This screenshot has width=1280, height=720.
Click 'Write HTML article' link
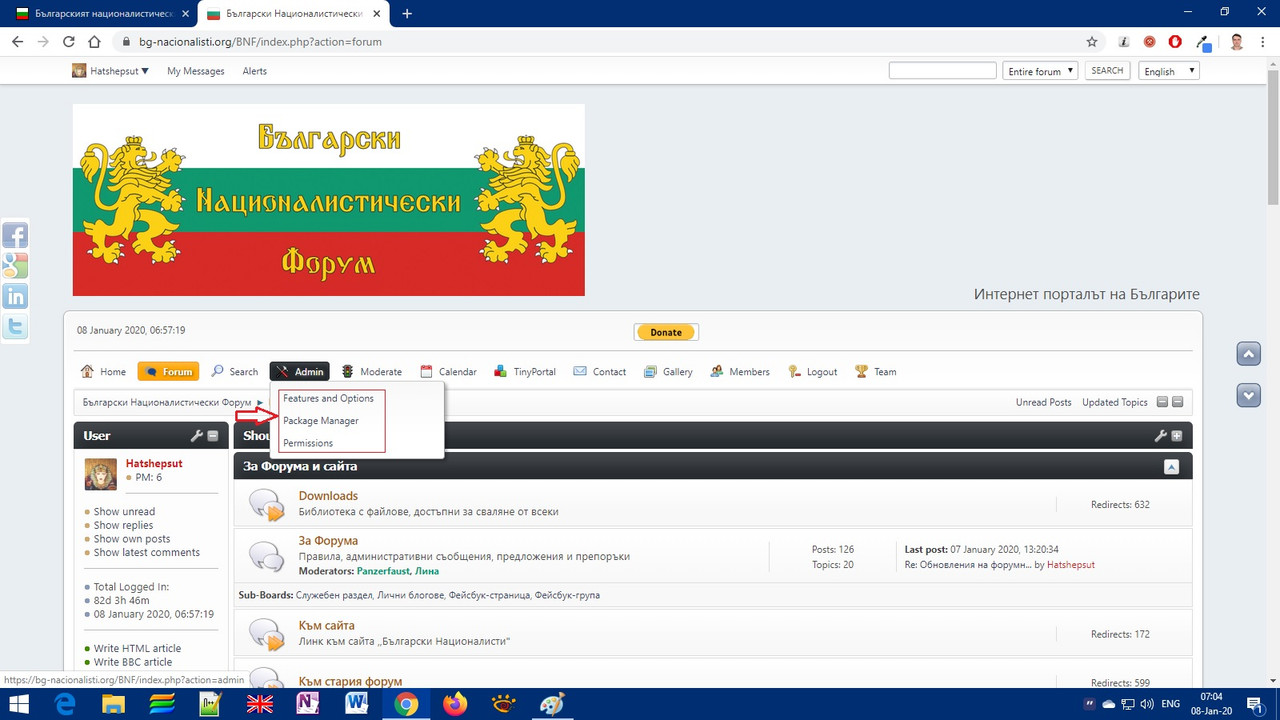[x=137, y=649]
